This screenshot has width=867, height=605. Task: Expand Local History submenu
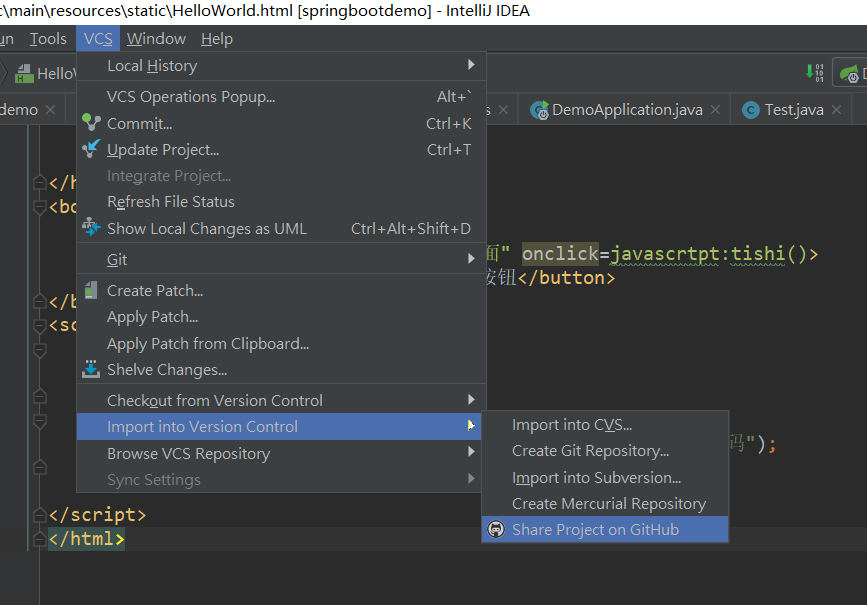[x=281, y=66]
